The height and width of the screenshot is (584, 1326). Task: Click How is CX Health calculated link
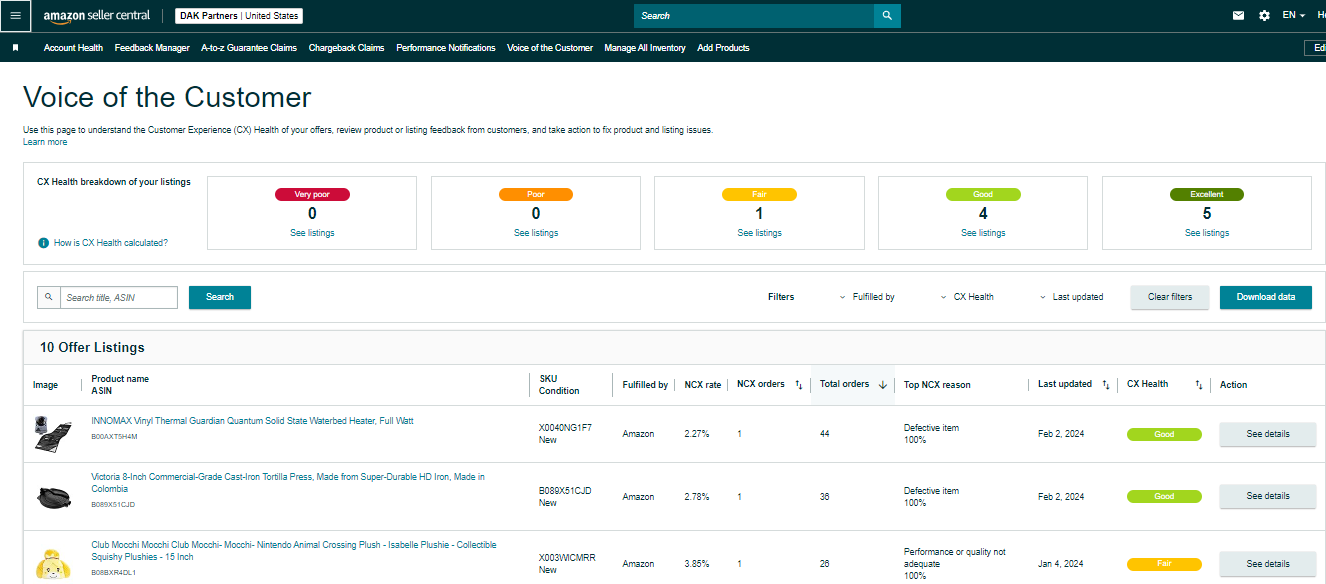coord(111,243)
